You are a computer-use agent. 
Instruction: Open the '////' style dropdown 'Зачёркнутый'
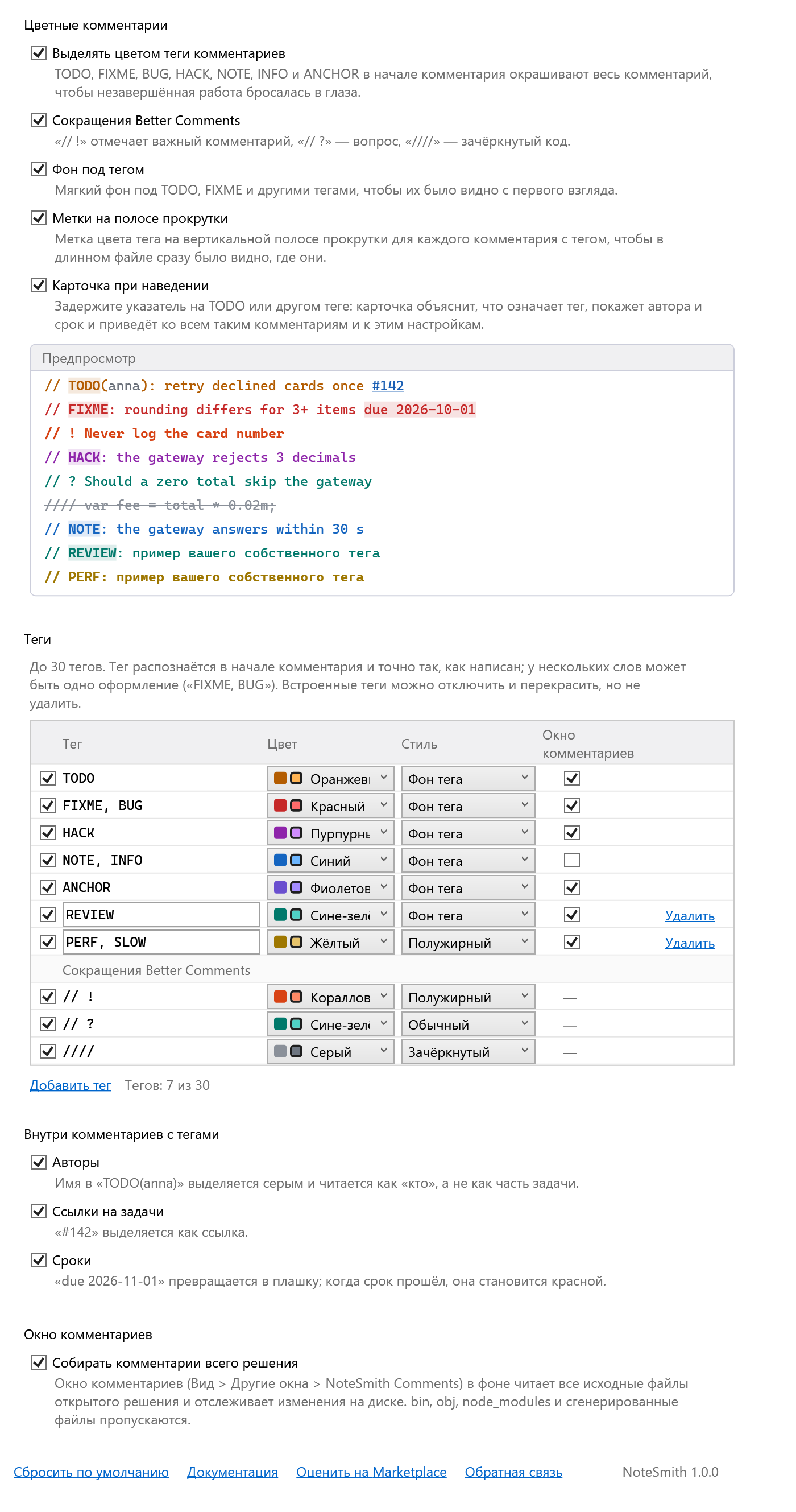click(x=468, y=1052)
